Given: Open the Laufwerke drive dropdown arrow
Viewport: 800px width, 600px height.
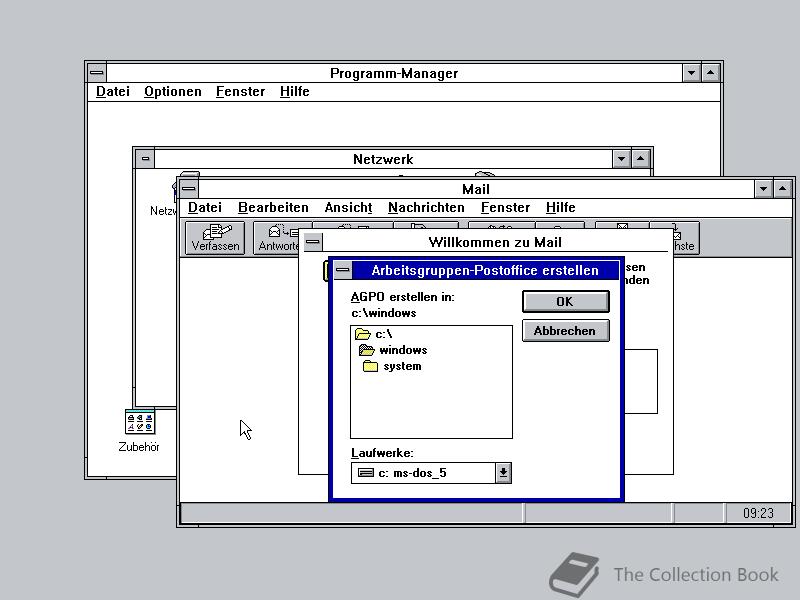Looking at the screenshot, I should pos(503,473).
